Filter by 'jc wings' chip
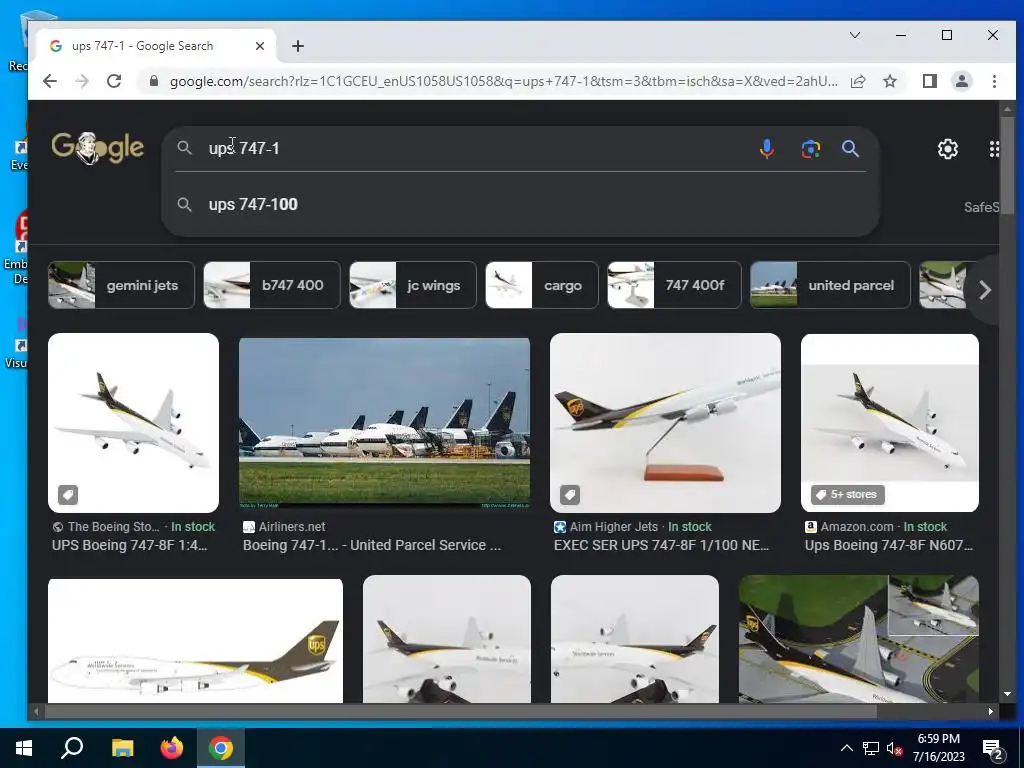 click(x=413, y=285)
